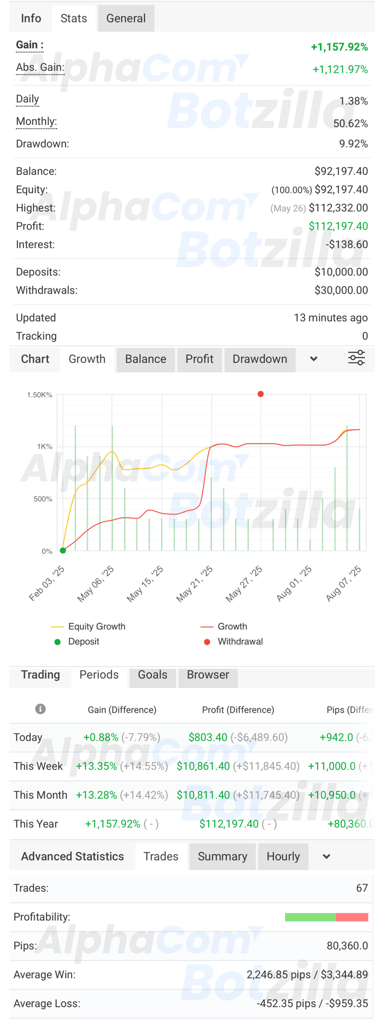Screen dimensions: 375x1021
Task: Open the Stats tab
Action: click(x=74, y=18)
